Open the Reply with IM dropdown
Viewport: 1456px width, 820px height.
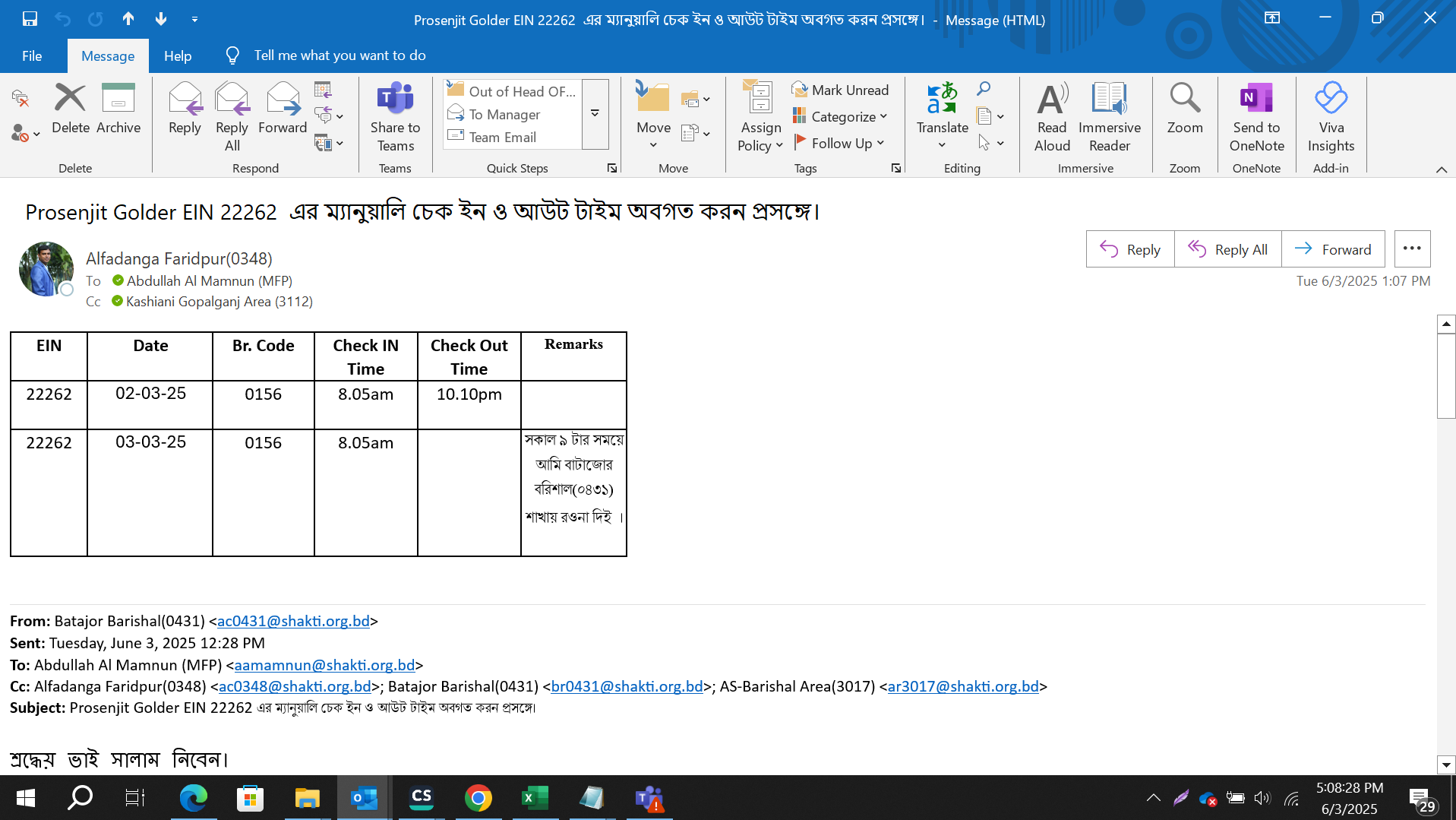point(329,116)
